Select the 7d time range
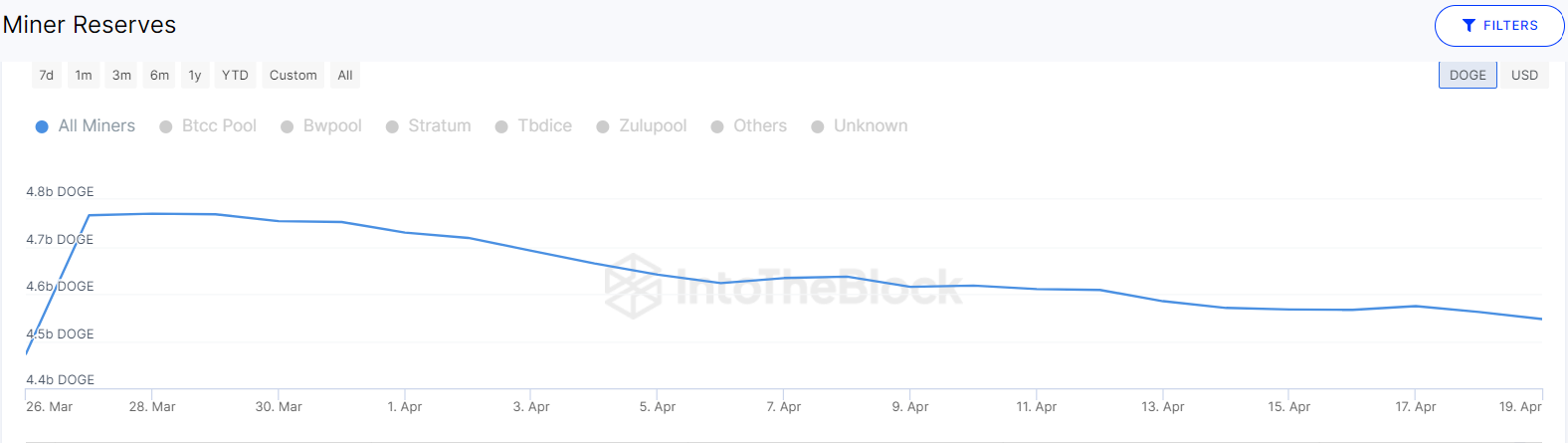The height and width of the screenshot is (443, 1568). click(x=47, y=76)
